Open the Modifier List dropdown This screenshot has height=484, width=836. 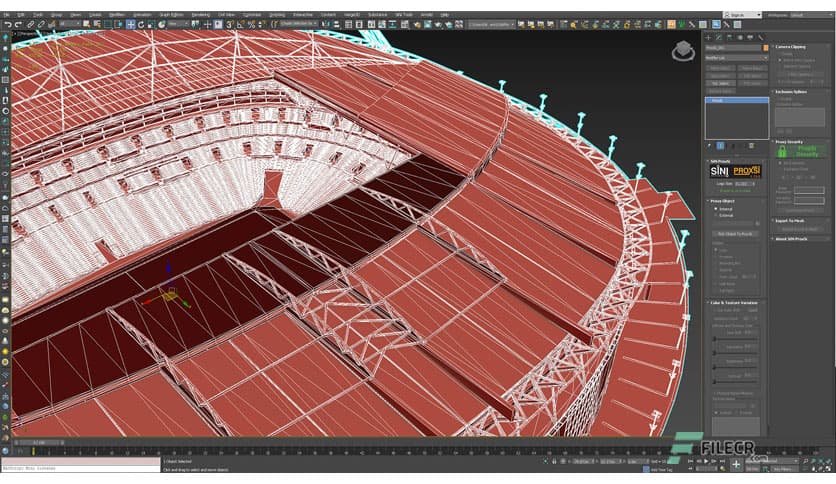(x=736, y=58)
